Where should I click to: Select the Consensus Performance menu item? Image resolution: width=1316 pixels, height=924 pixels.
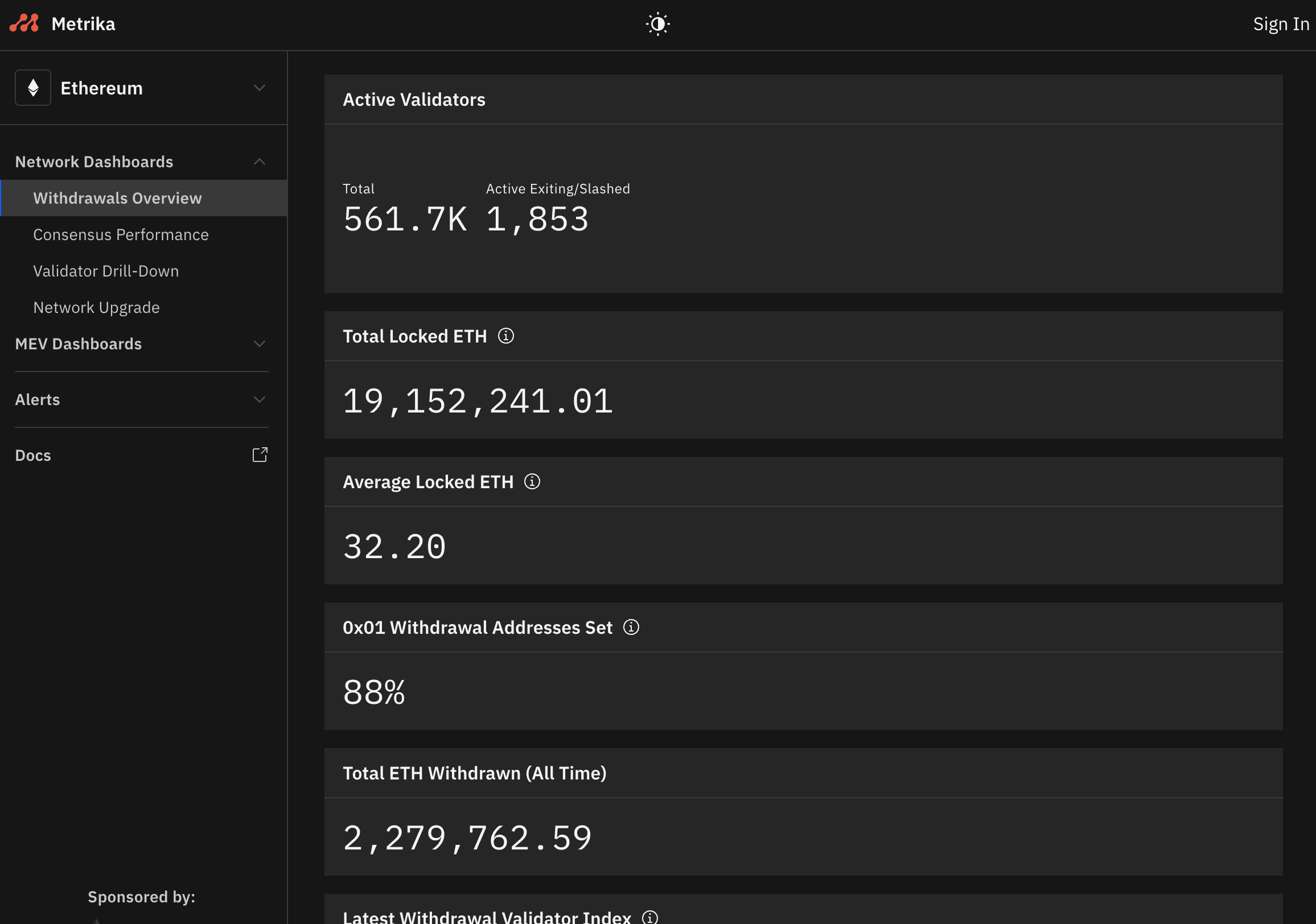(121, 234)
